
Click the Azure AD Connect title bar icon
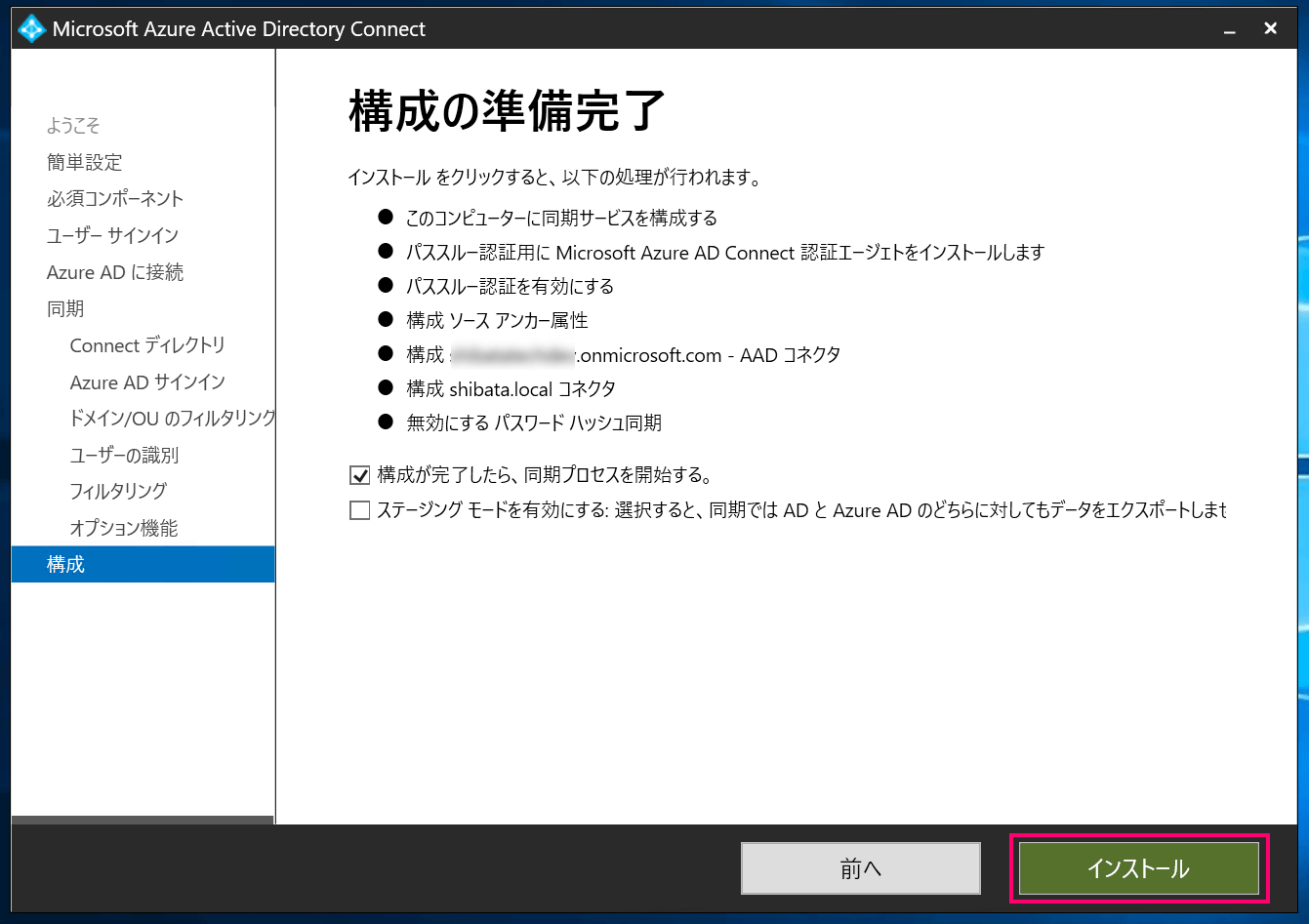(x=32, y=28)
